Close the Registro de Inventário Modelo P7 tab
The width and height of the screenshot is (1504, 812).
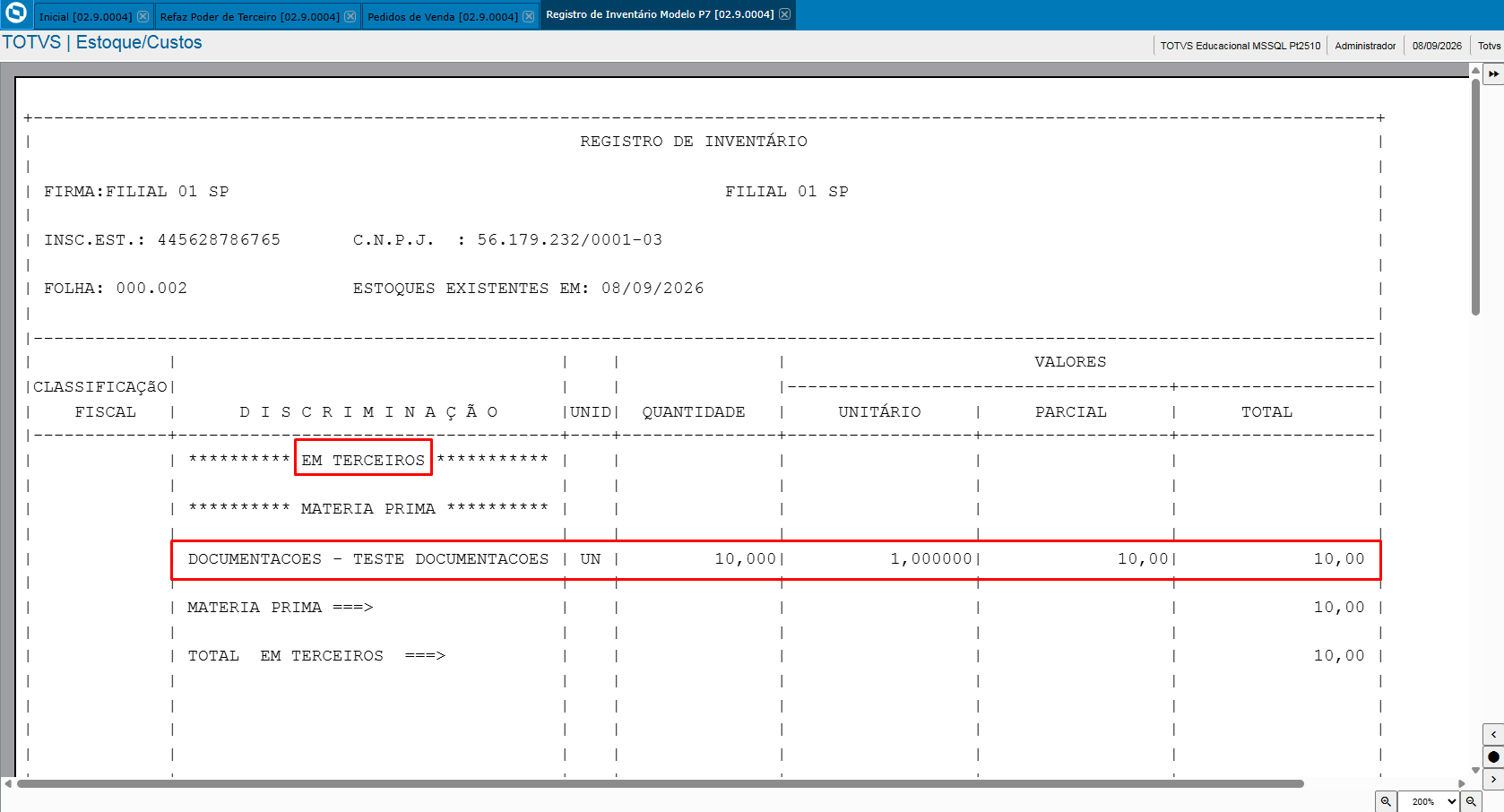coord(785,14)
